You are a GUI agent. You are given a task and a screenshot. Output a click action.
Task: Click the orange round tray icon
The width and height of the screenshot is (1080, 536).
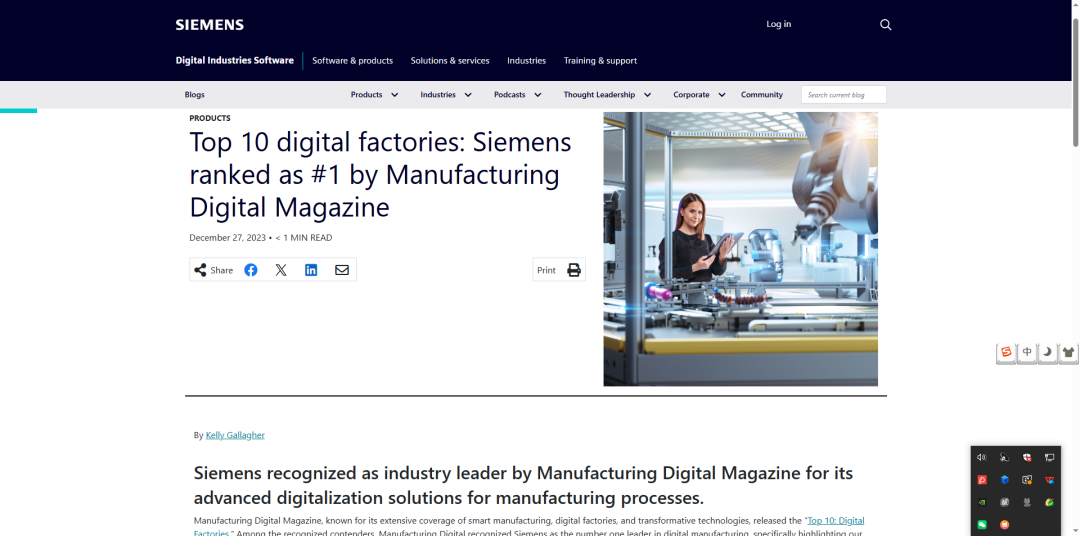(1005, 525)
